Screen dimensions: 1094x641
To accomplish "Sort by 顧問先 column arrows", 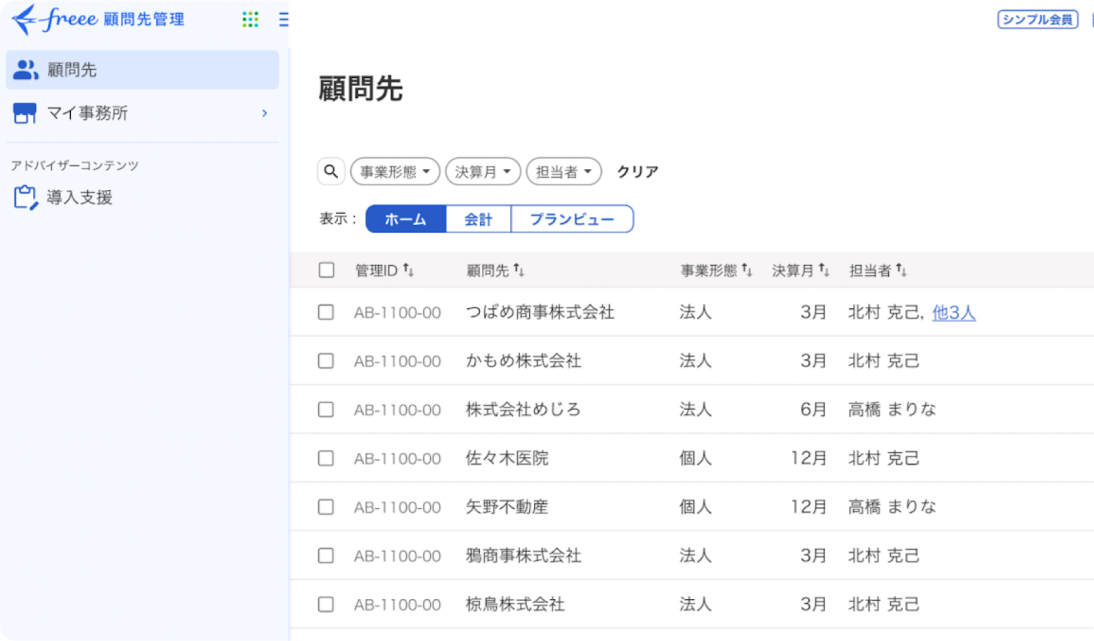I will pyautogui.click(x=519, y=271).
